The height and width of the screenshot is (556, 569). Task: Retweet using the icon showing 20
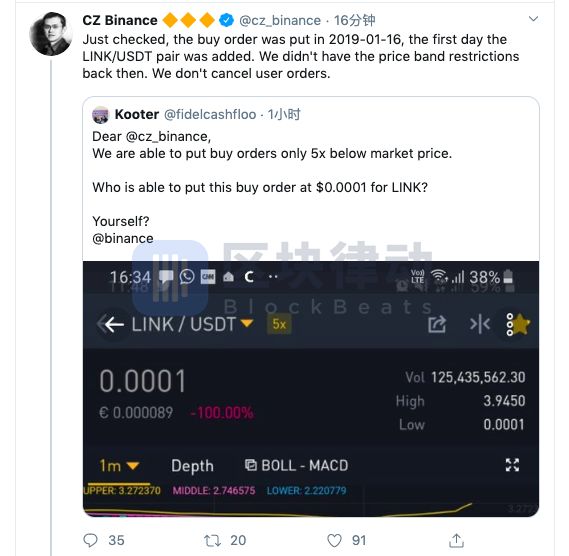pos(212,541)
